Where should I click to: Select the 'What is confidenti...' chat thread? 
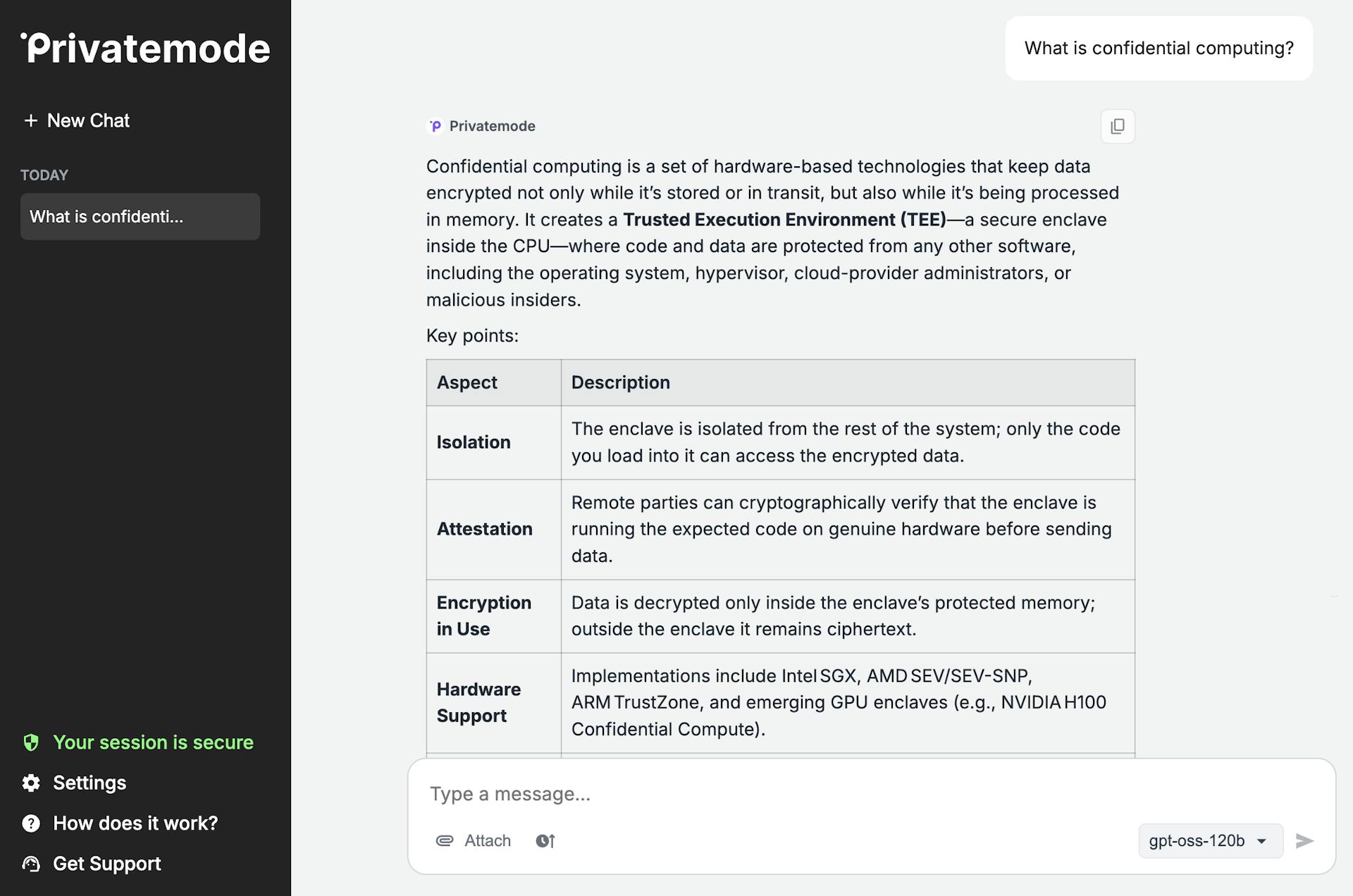click(x=140, y=216)
